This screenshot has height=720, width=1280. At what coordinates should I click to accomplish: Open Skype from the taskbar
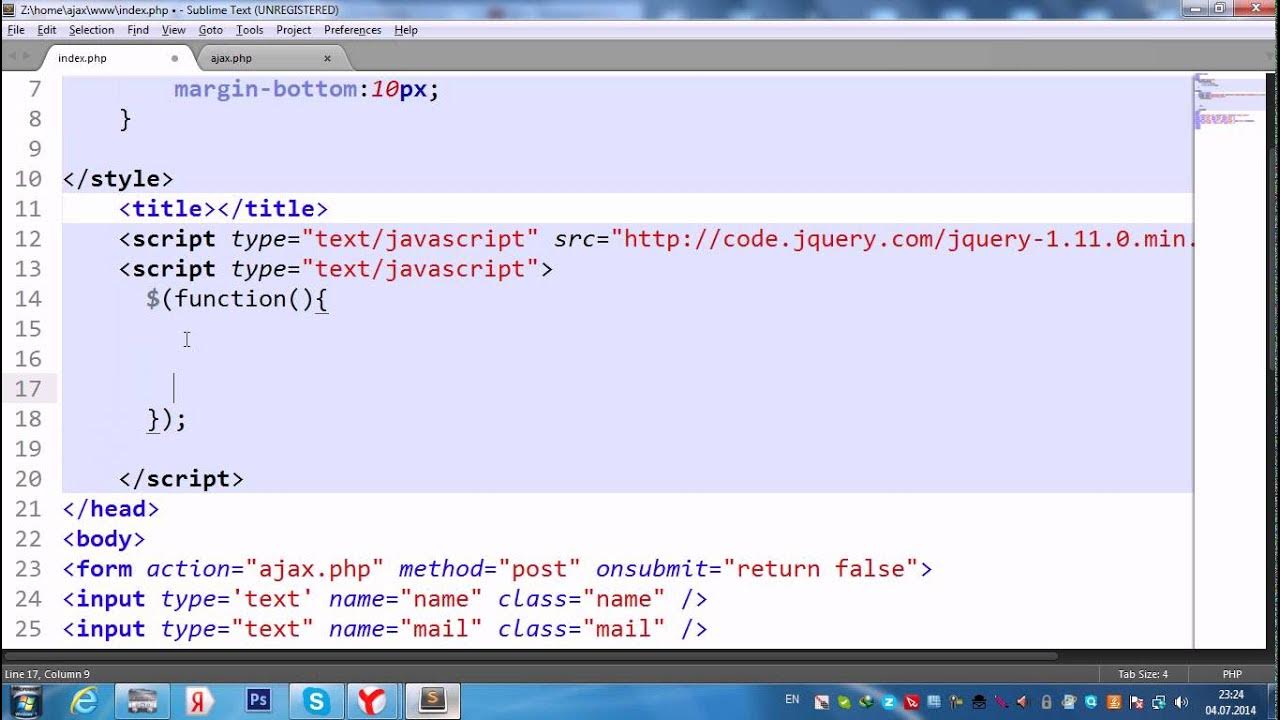click(x=315, y=701)
